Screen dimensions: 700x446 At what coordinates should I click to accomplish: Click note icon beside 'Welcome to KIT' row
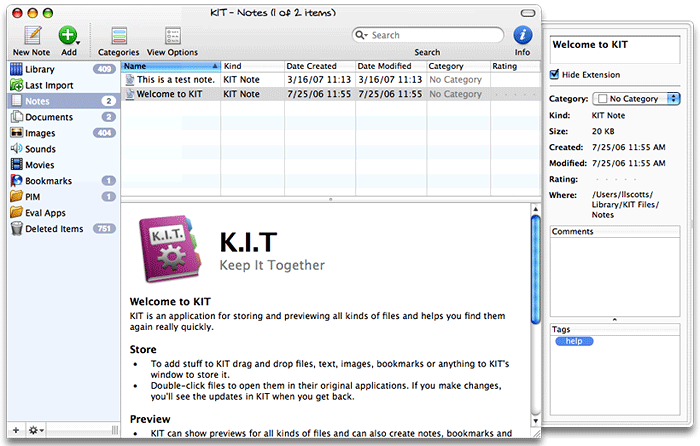129,94
